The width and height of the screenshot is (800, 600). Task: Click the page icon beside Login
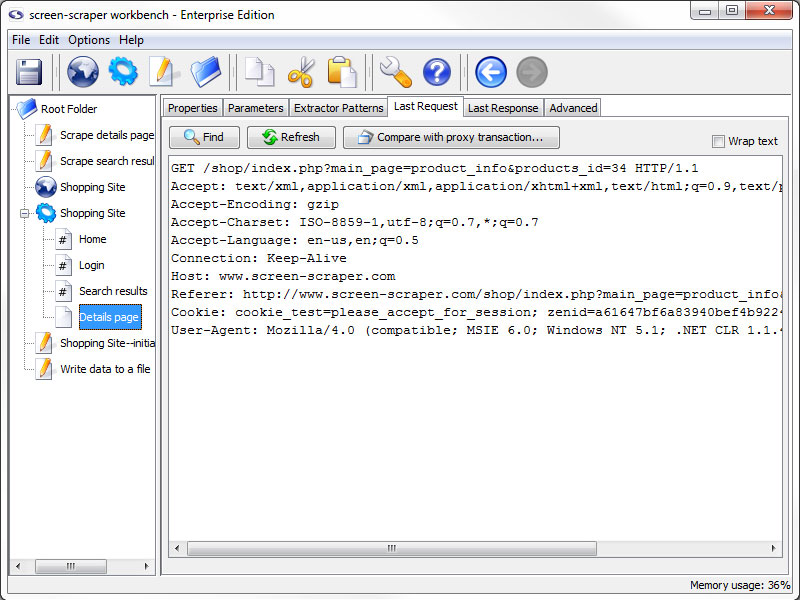point(63,265)
